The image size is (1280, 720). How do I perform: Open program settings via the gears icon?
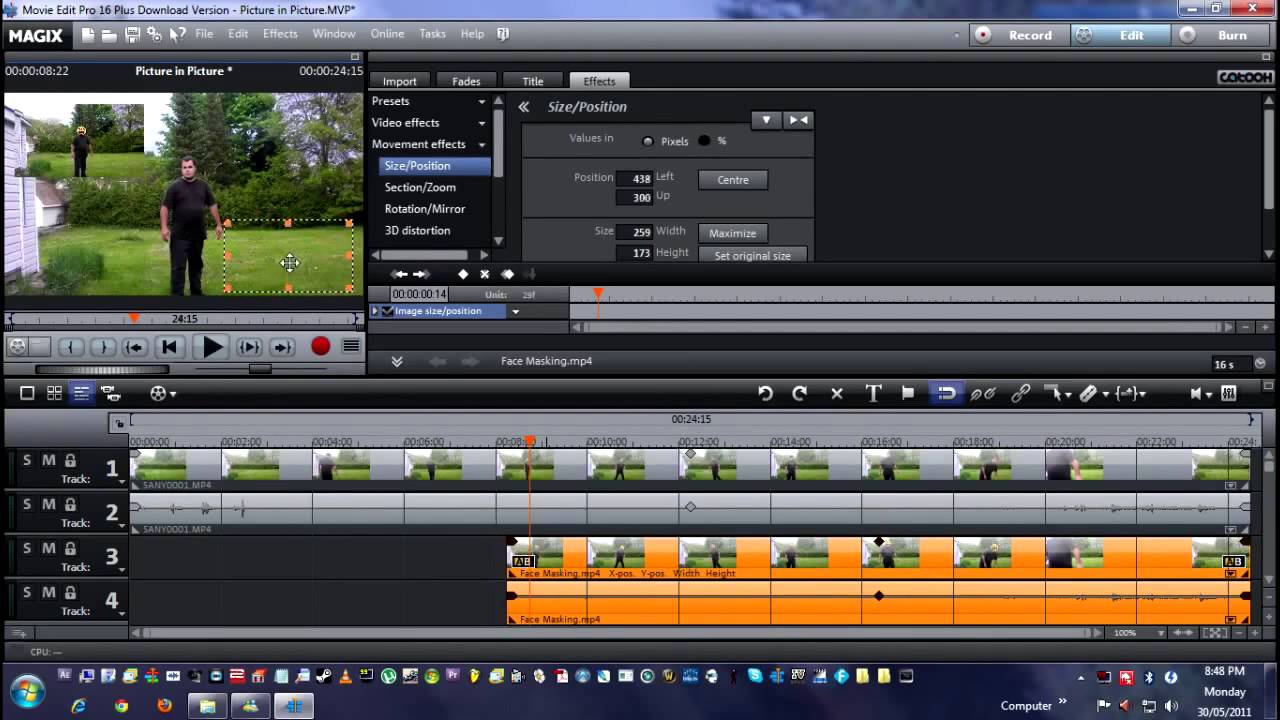[x=154, y=34]
